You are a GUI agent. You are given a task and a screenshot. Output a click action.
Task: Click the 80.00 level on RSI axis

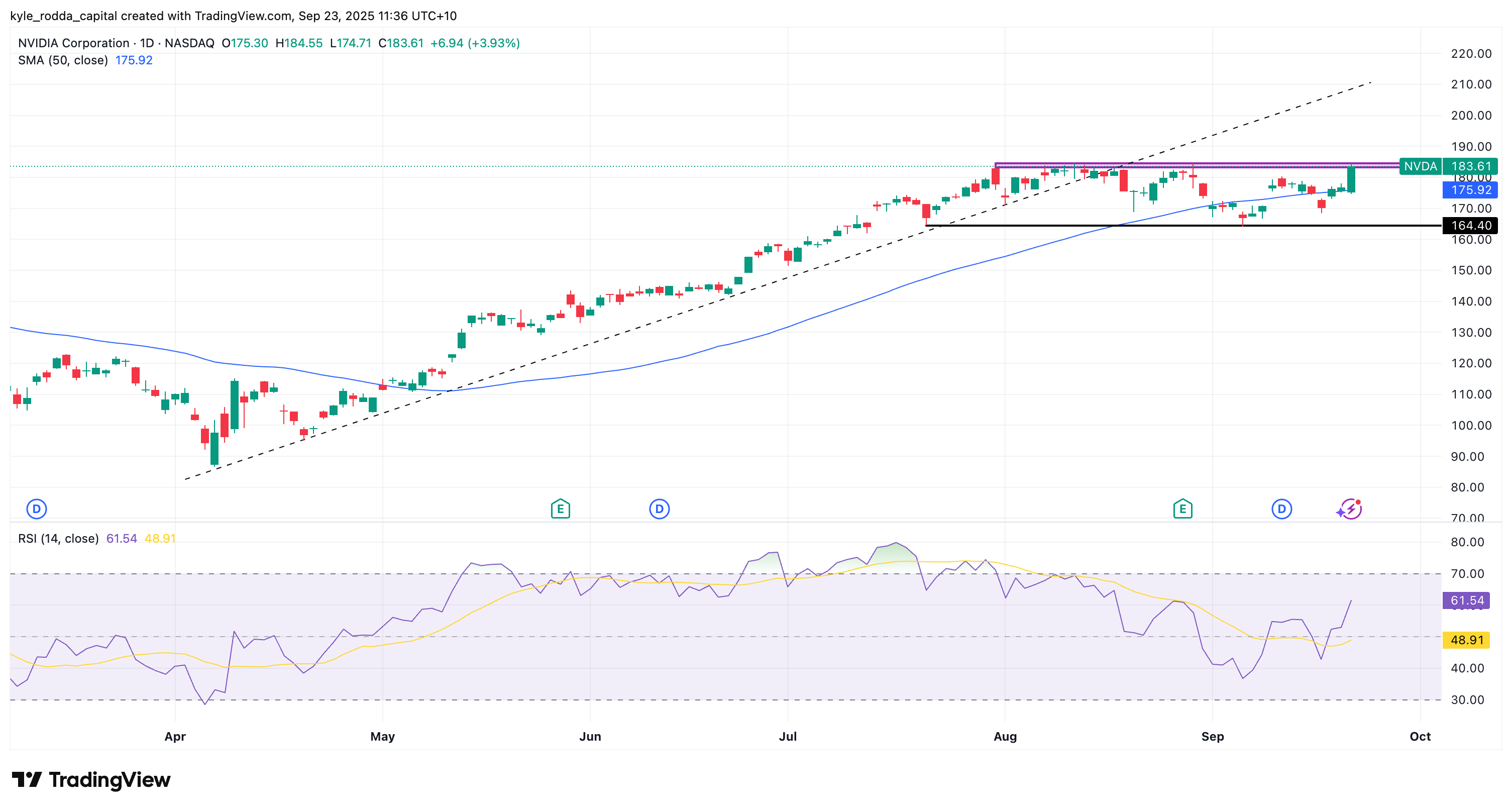pos(1467,542)
